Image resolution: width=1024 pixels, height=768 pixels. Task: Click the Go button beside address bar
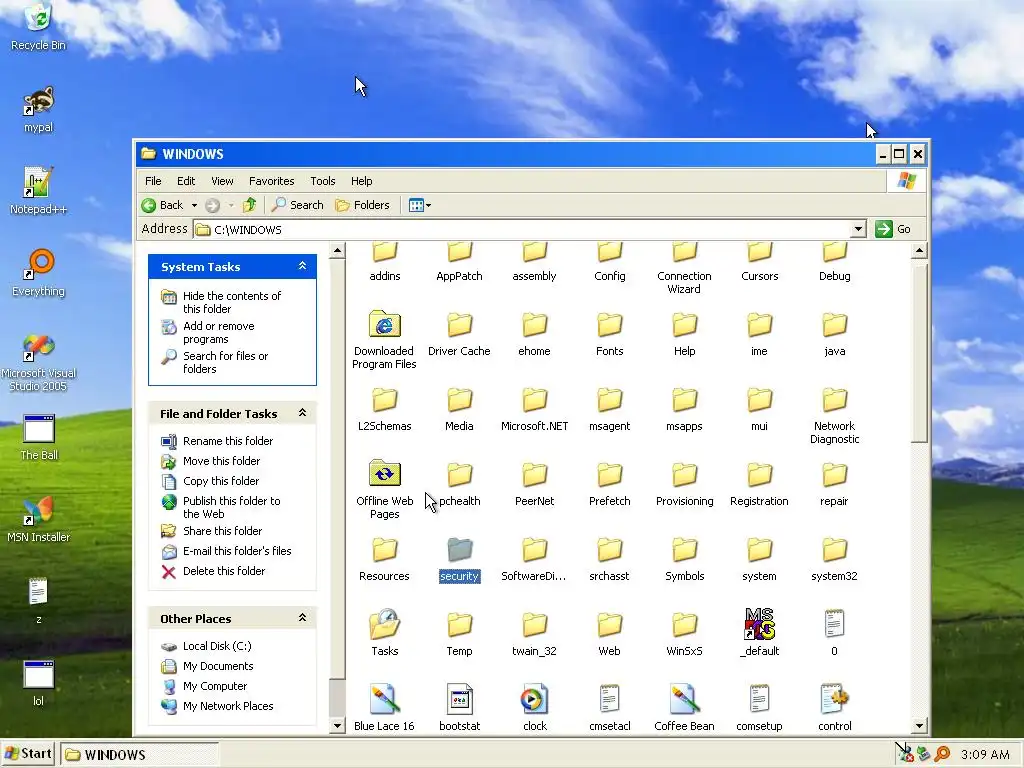coord(894,229)
